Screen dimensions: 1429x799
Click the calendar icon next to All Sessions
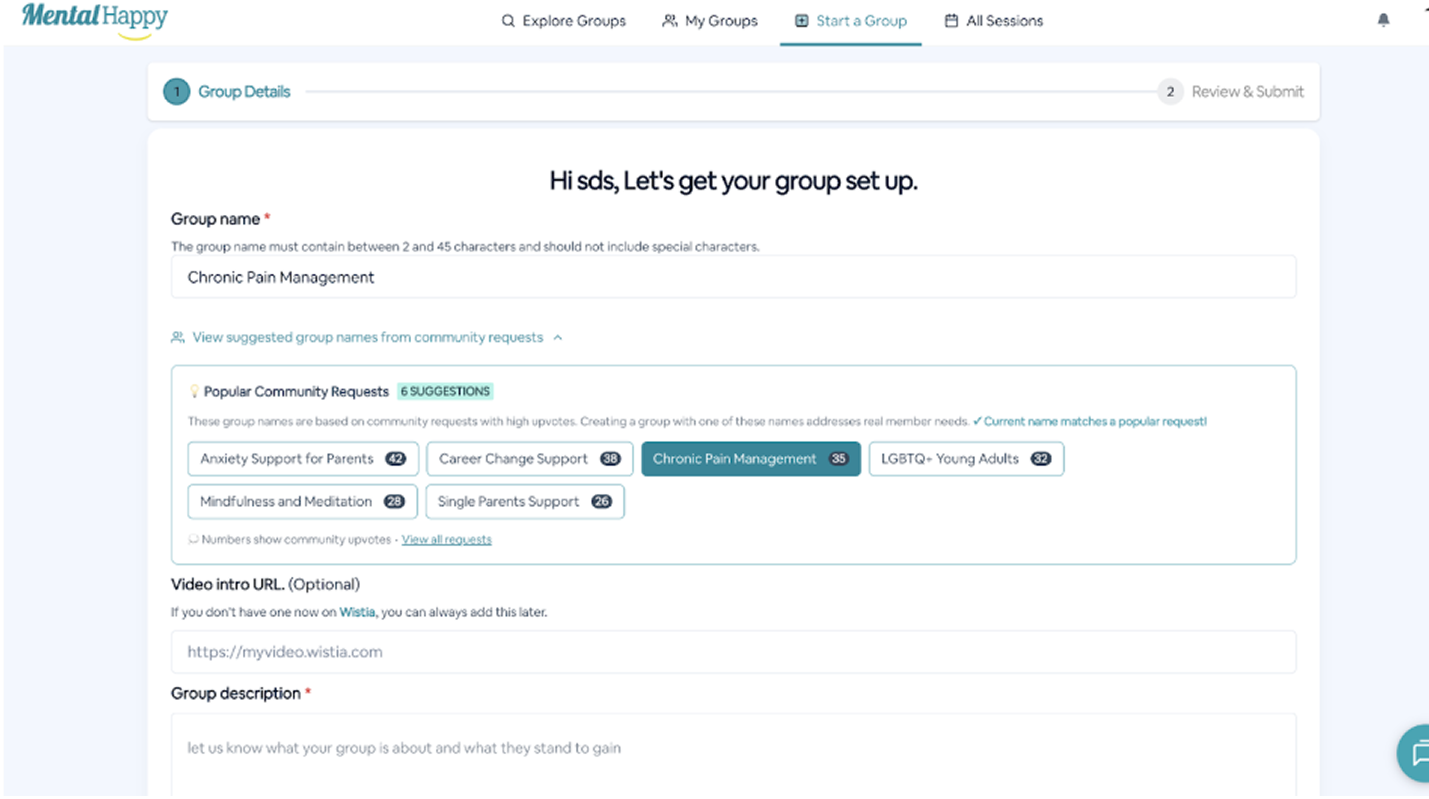[952, 20]
